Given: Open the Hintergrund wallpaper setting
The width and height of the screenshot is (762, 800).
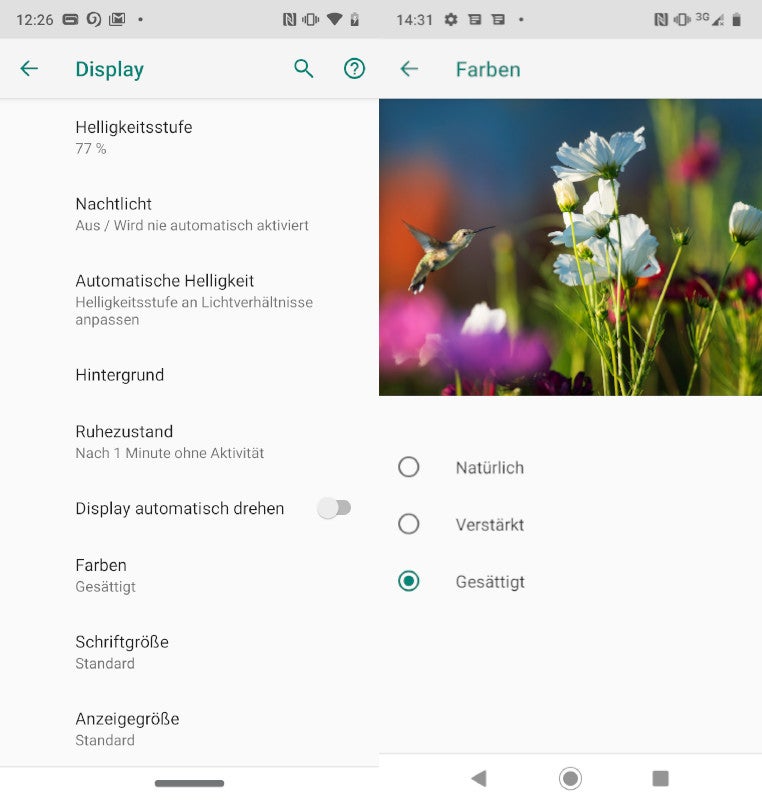Looking at the screenshot, I should pos(189,375).
